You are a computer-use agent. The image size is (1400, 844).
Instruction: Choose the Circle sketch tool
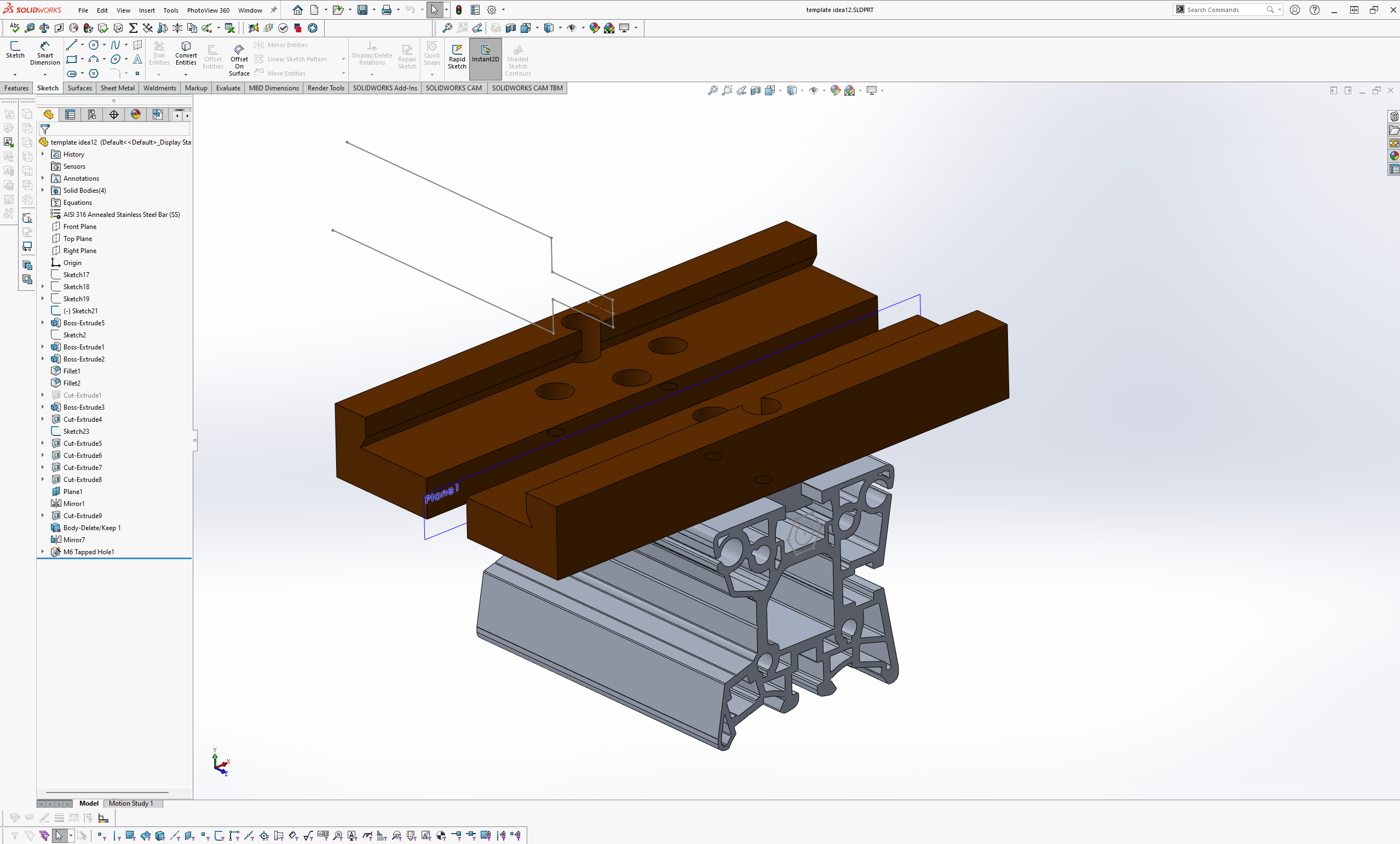click(94, 45)
